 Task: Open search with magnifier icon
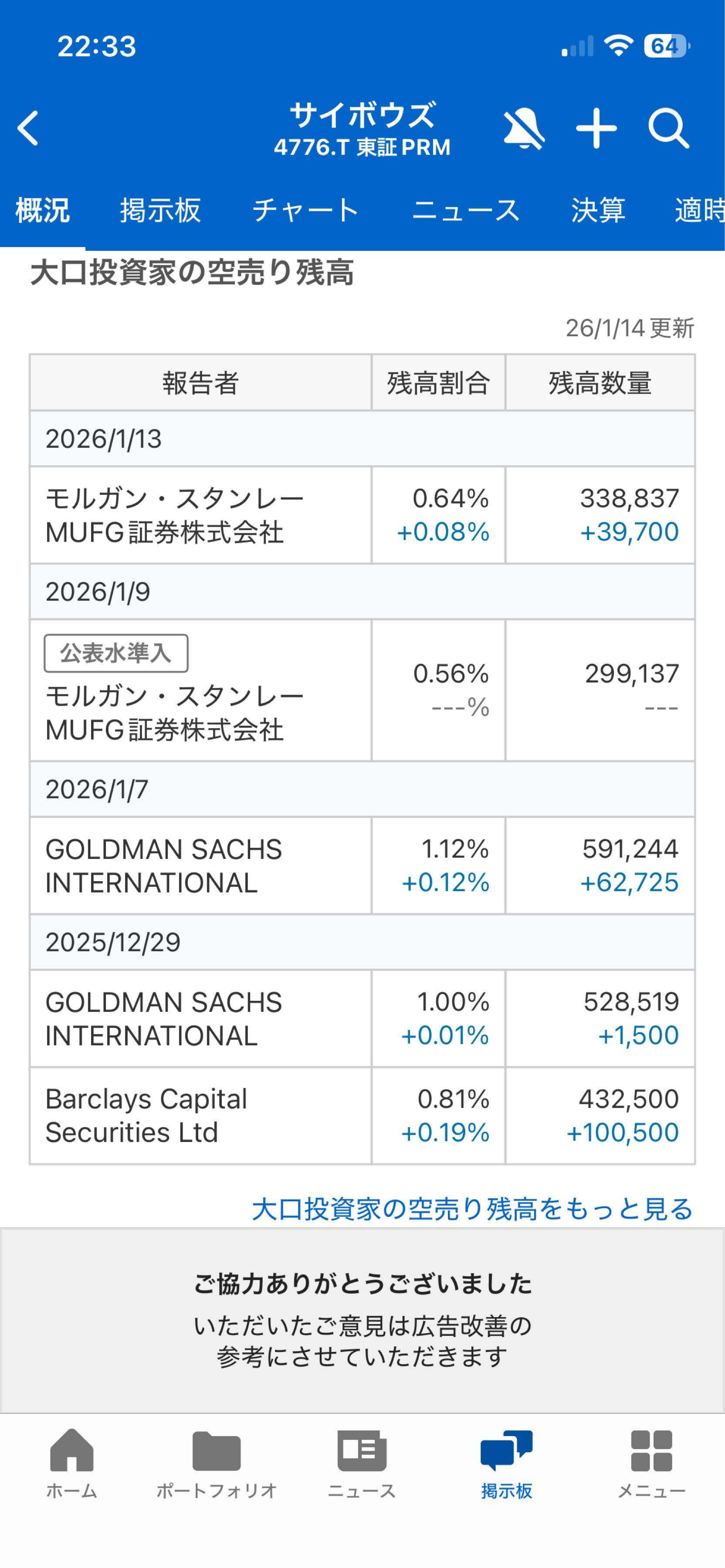668,128
